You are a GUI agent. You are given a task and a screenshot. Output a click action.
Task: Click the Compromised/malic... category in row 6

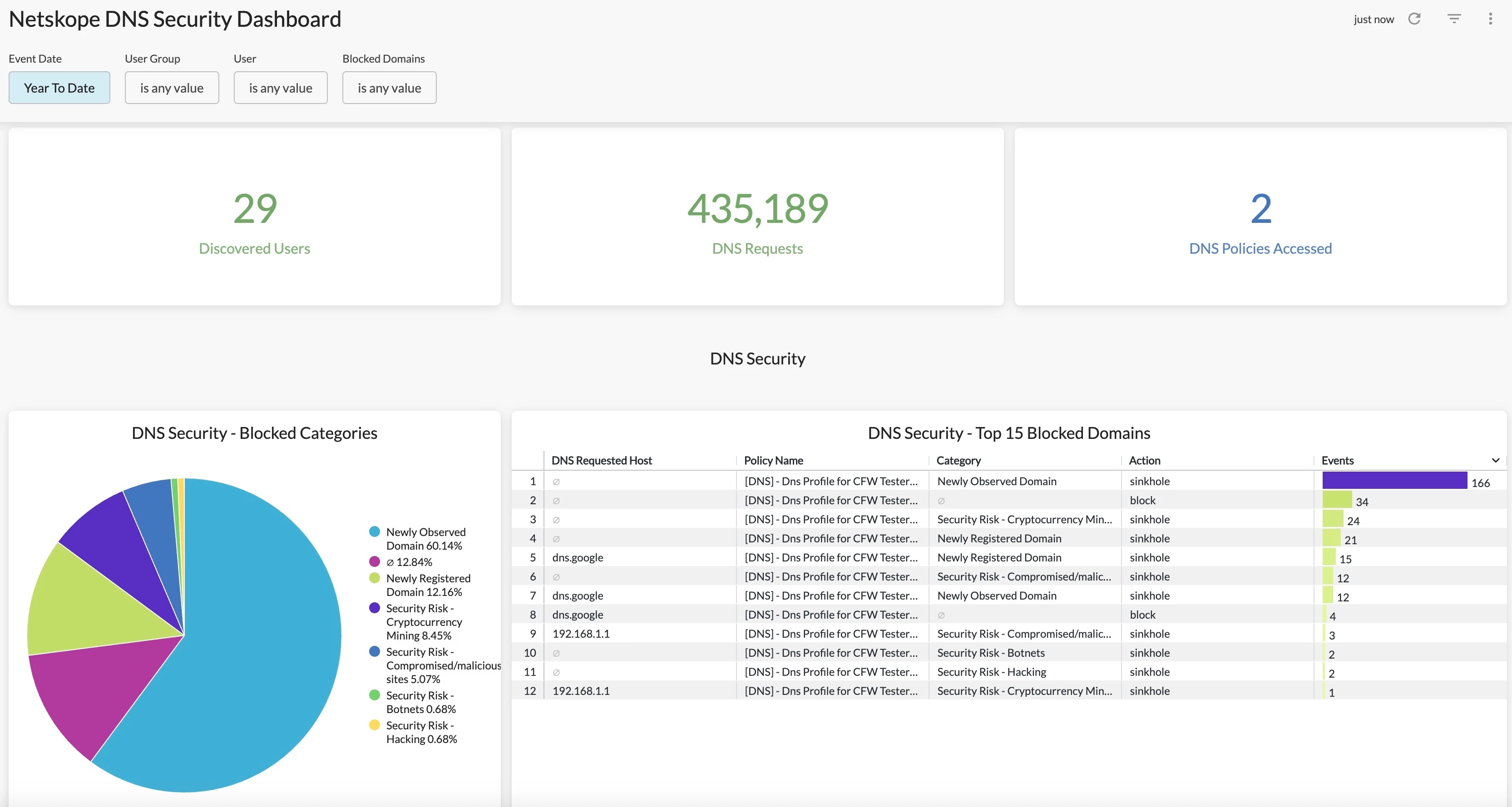pos(1023,576)
